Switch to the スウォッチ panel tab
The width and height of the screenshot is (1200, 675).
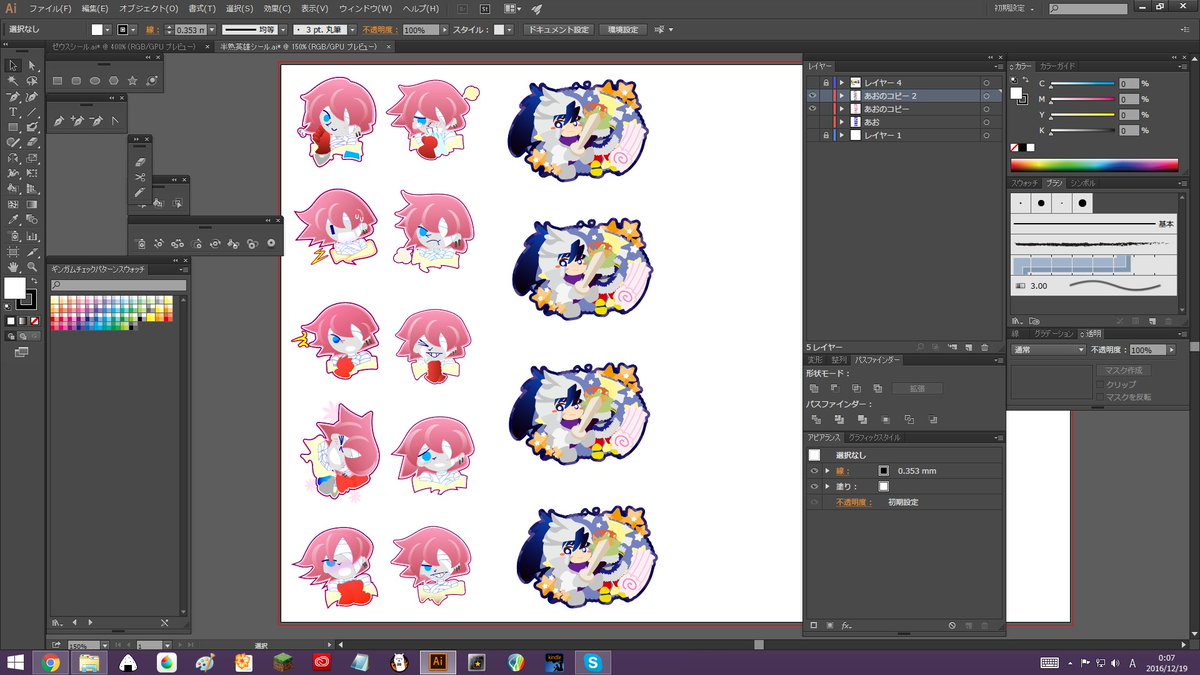[1026, 183]
